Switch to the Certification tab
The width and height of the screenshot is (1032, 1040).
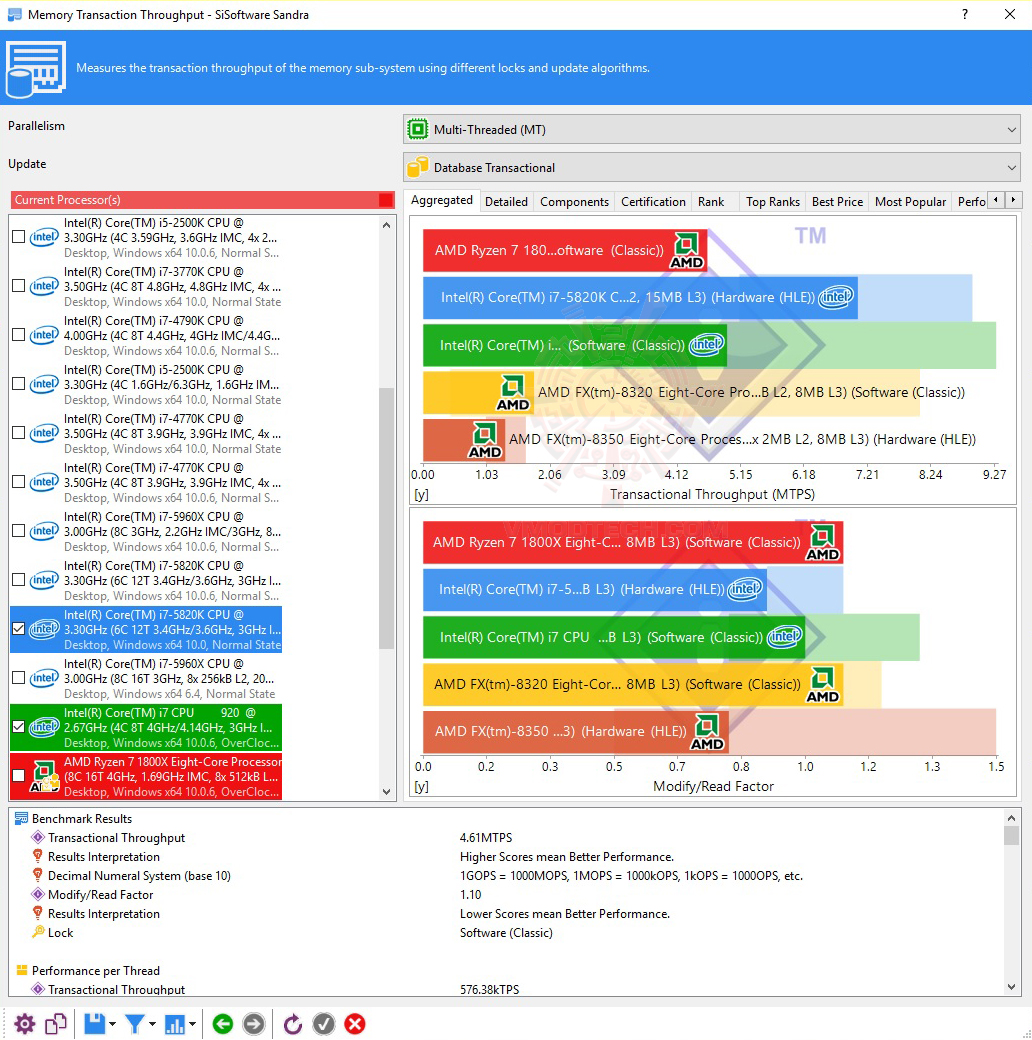click(653, 202)
